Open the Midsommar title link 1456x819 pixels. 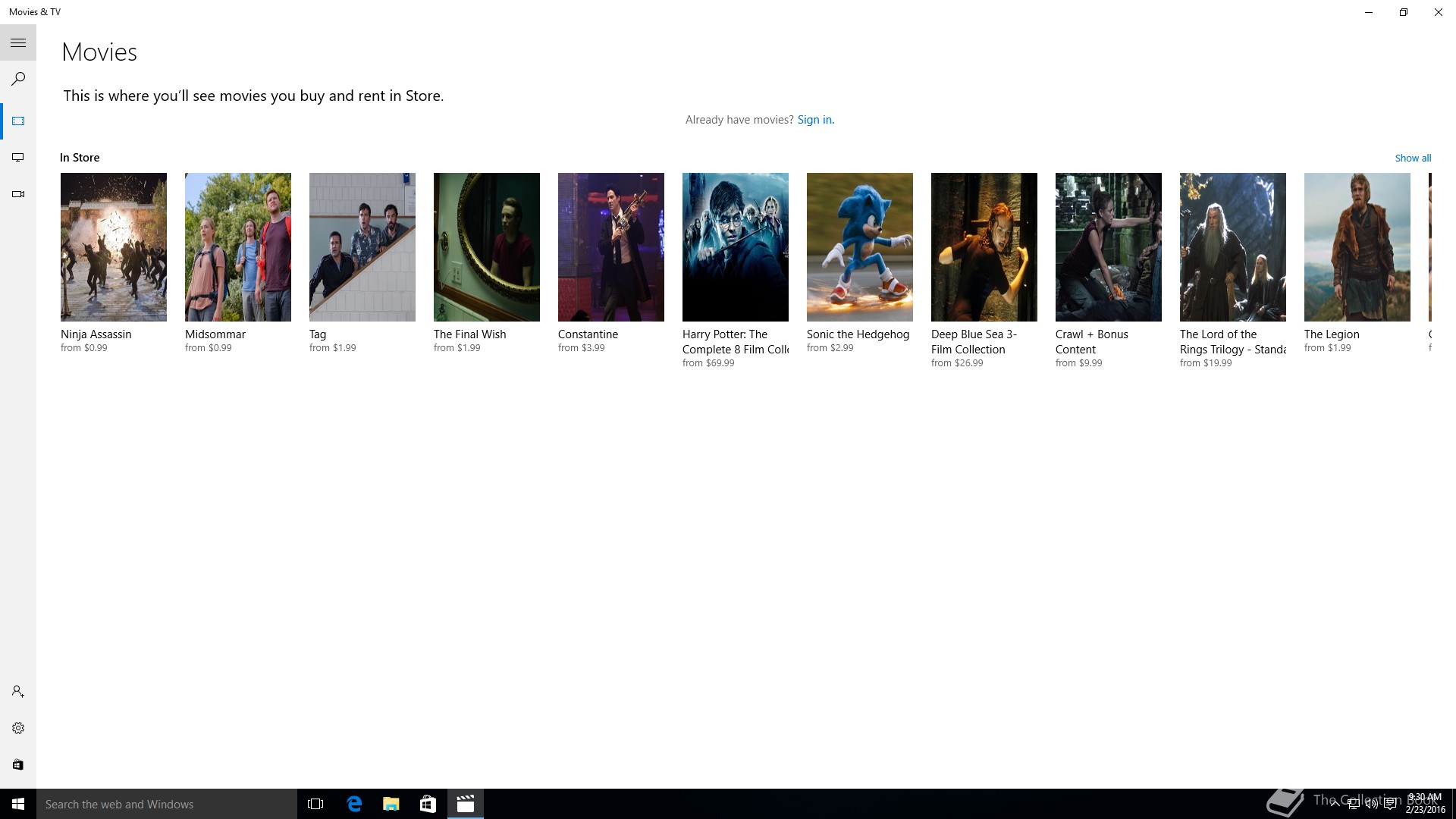[x=215, y=334]
